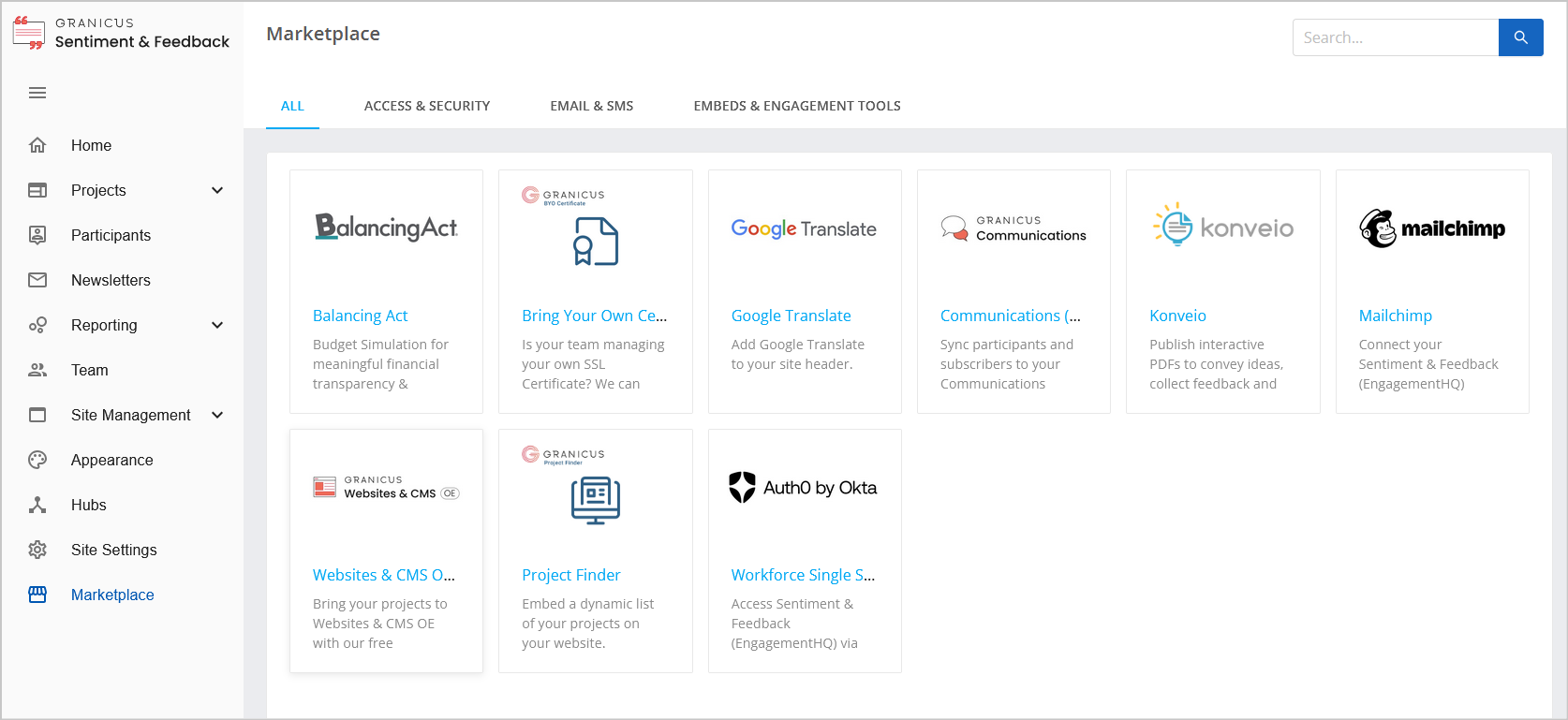Open the Project Finder title link
The image size is (1568, 720).
tap(571, 575)
